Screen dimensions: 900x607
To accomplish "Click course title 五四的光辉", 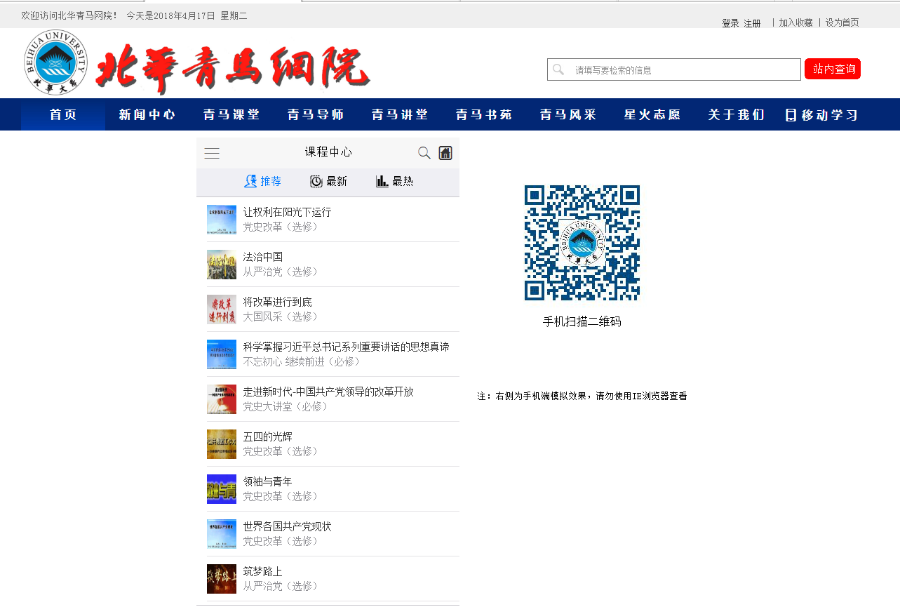I will tap(267, 437).
